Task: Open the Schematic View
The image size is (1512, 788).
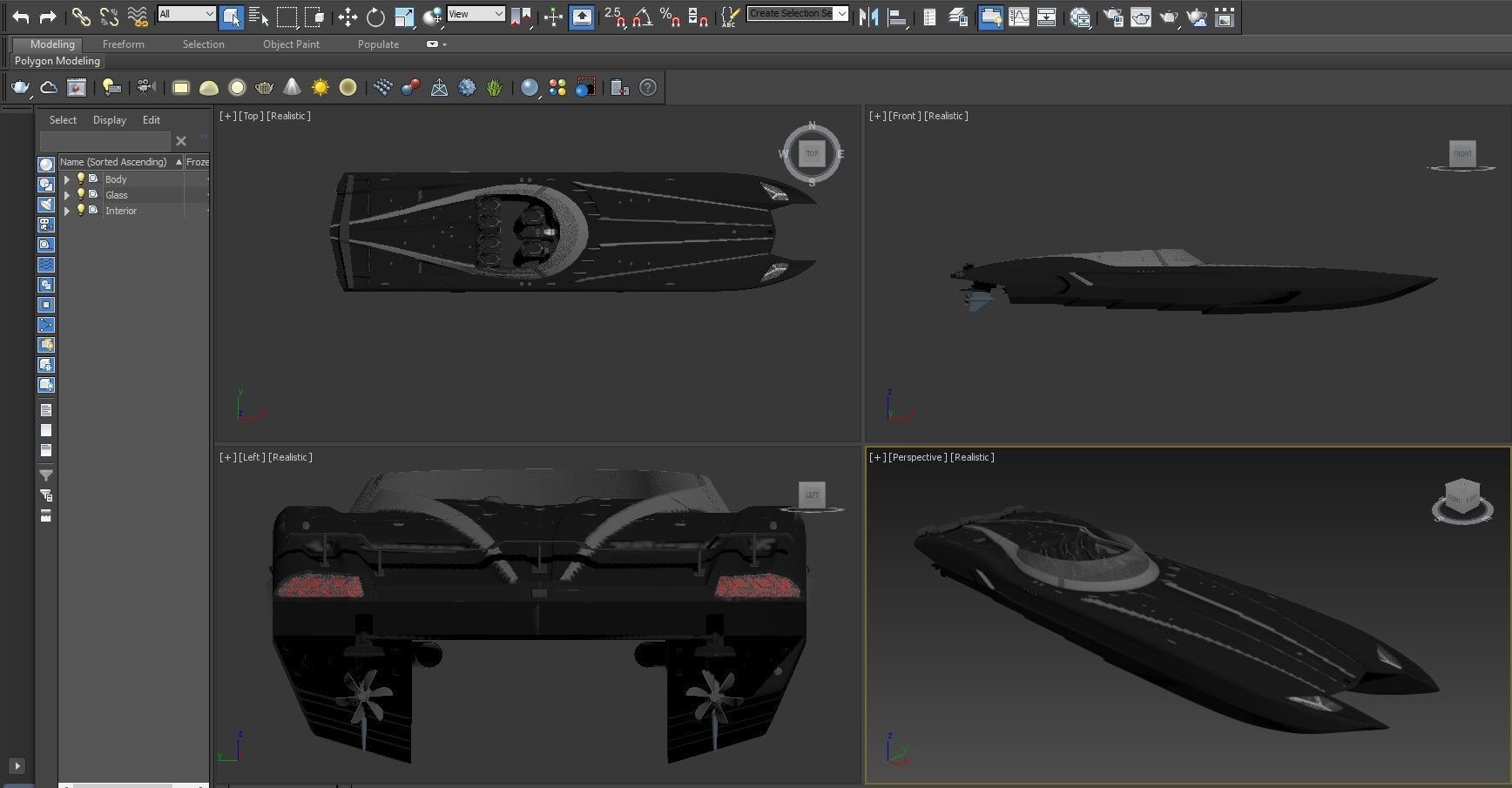Action: click(1047, 17)
